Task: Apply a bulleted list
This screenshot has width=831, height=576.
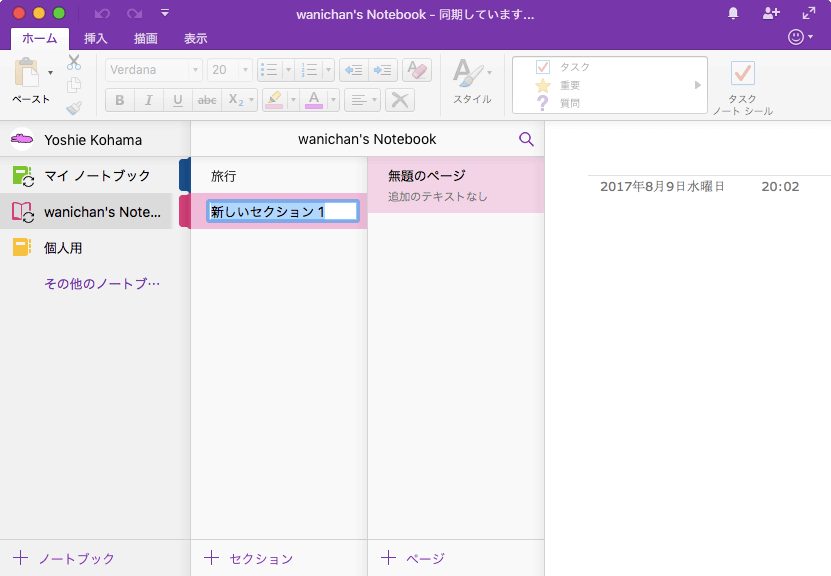Action: 270,70
